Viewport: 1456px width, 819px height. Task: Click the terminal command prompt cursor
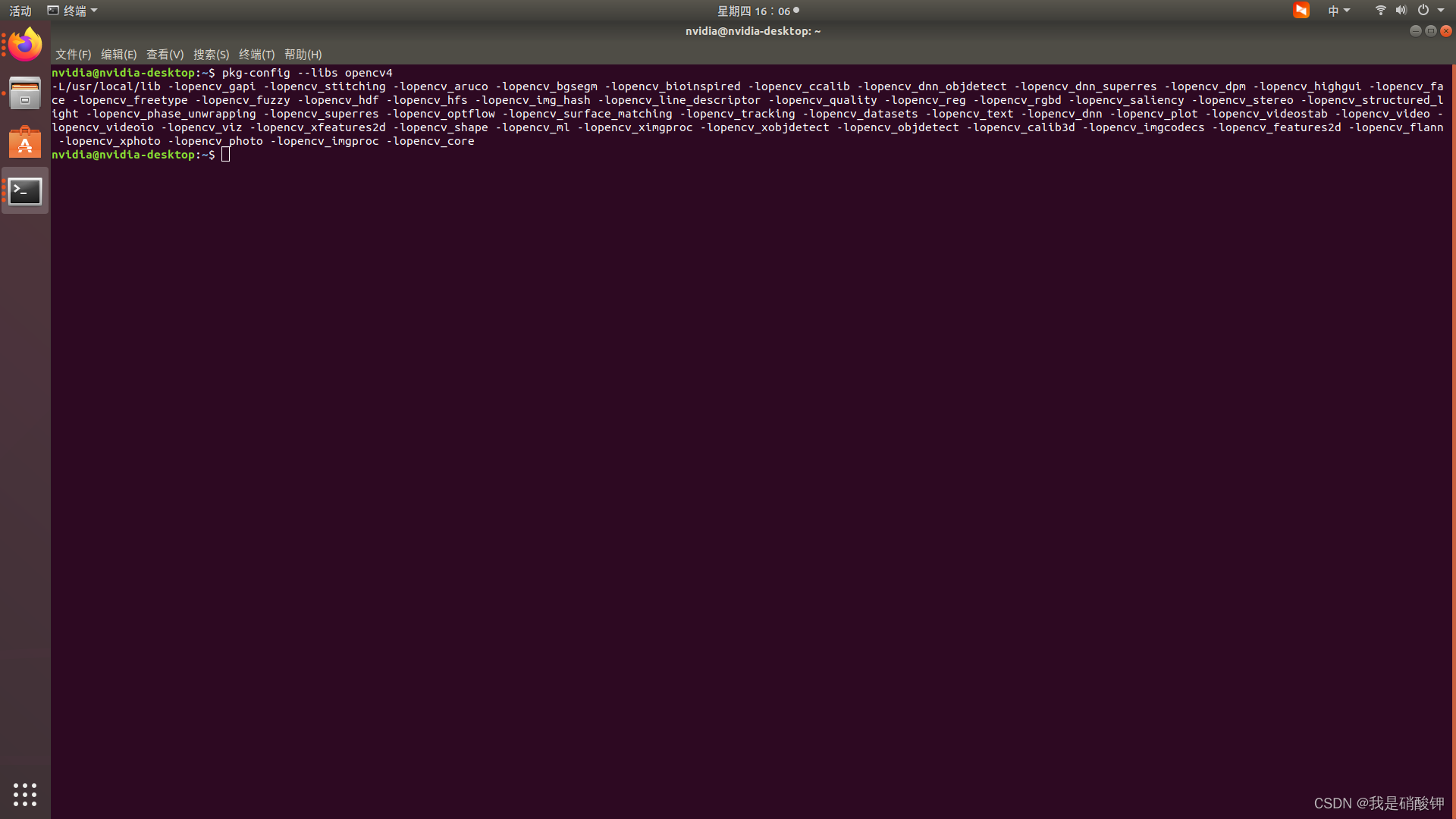(224, 154)
